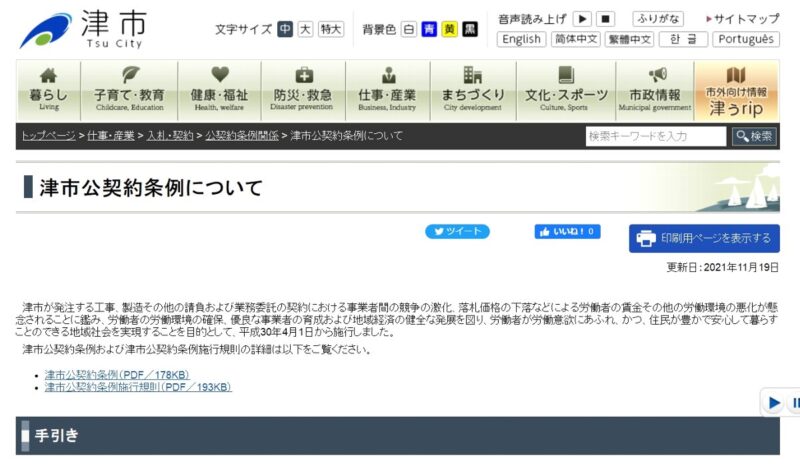Switch language to English

(x=521, y=39)
